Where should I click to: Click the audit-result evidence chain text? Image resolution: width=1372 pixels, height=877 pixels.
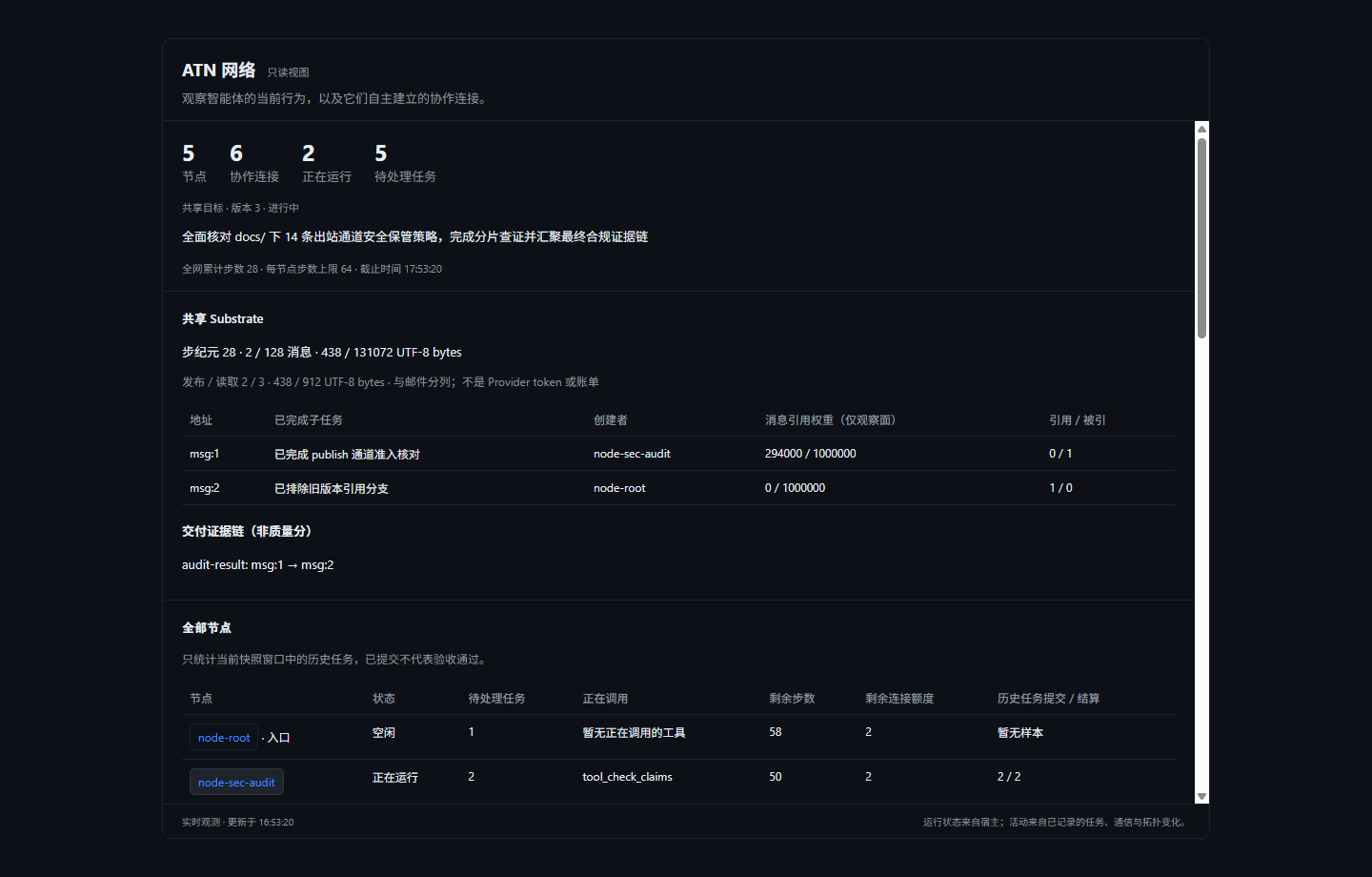tap(257, 565)
